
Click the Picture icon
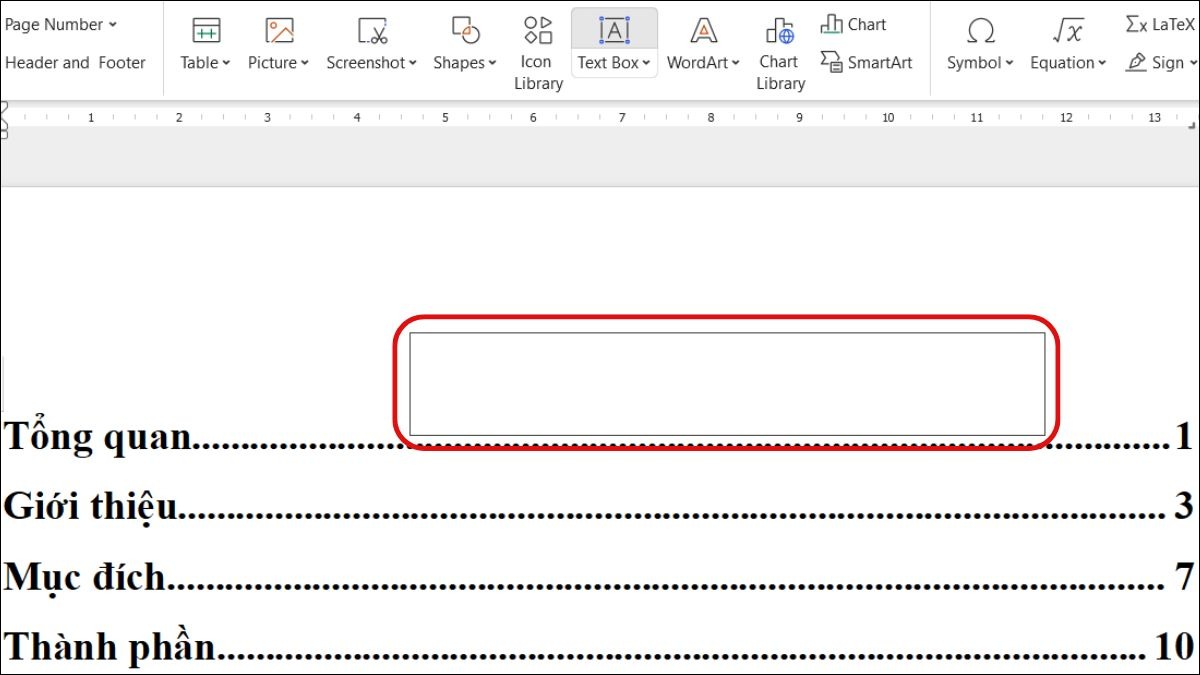tap(279, 30)
